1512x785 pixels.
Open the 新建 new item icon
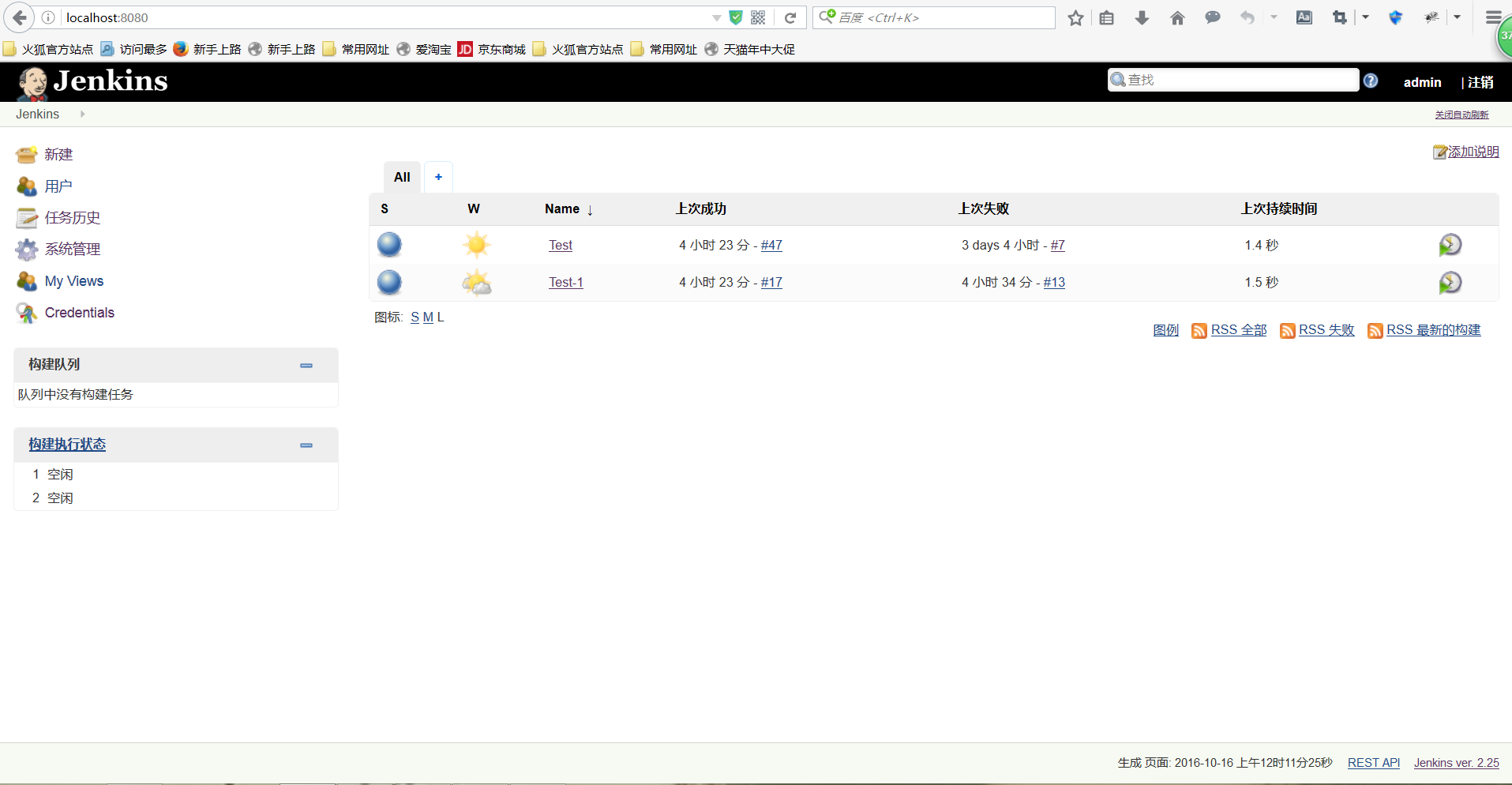(x=26, y=154)
